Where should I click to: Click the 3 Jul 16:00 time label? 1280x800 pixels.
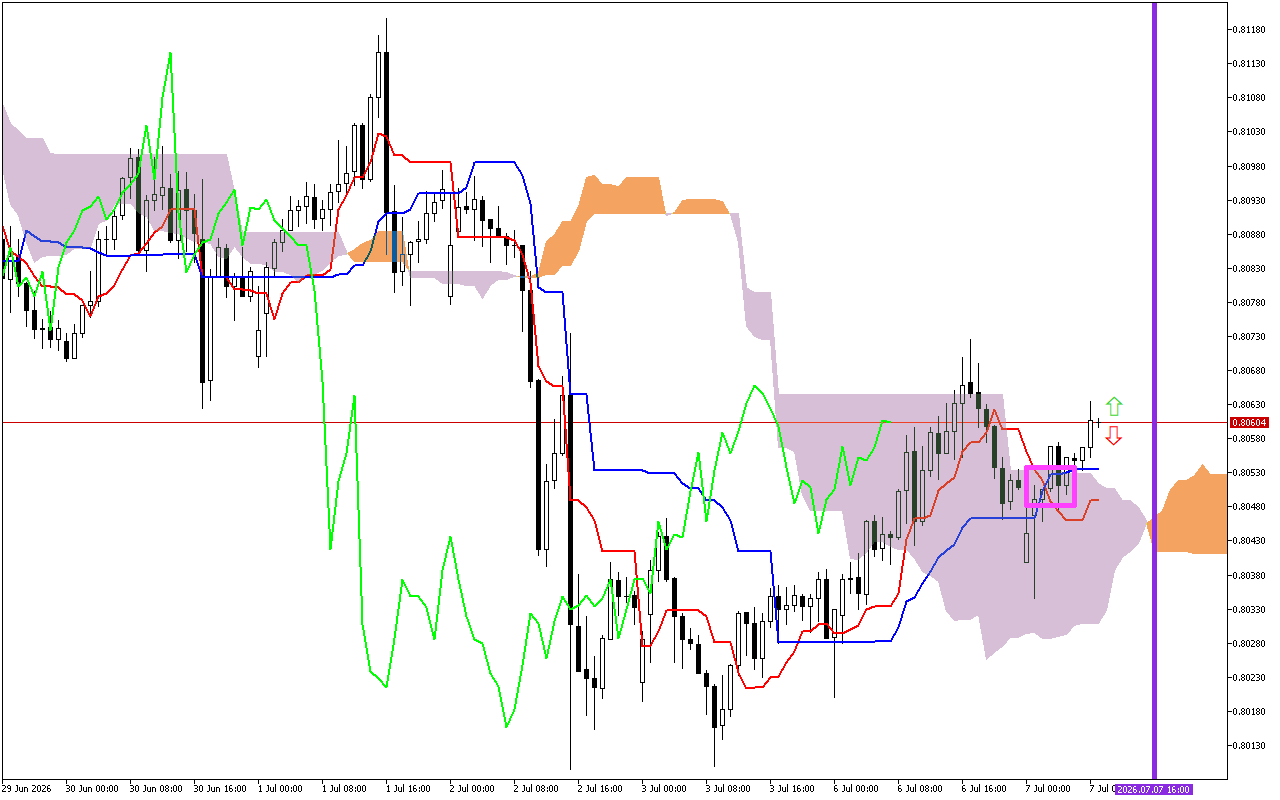(791, 789)
